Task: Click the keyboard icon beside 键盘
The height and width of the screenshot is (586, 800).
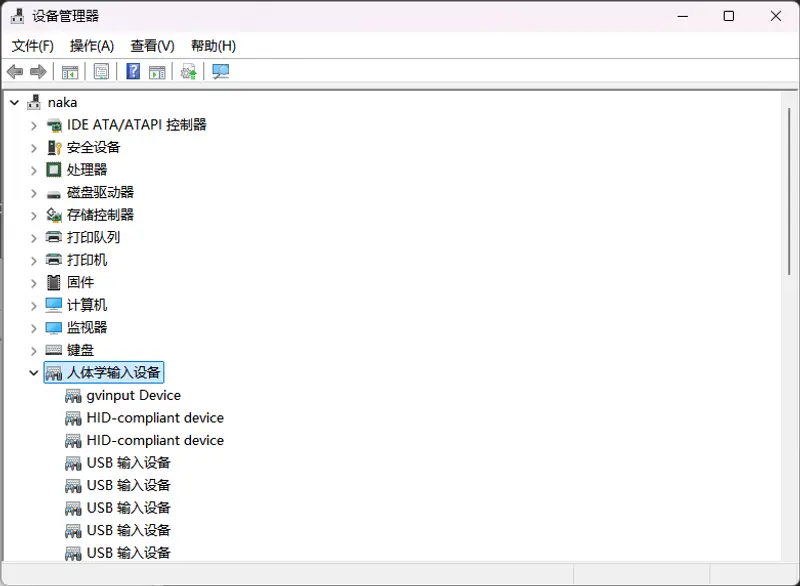Action: (53, 350)
